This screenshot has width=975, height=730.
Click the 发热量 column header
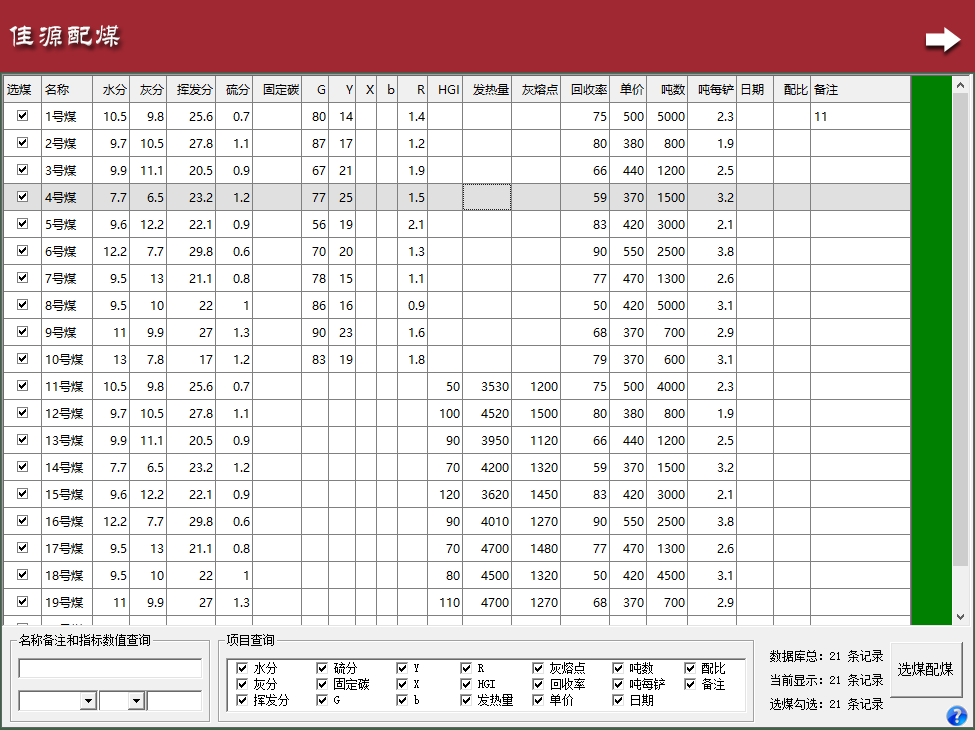[487, 90]
